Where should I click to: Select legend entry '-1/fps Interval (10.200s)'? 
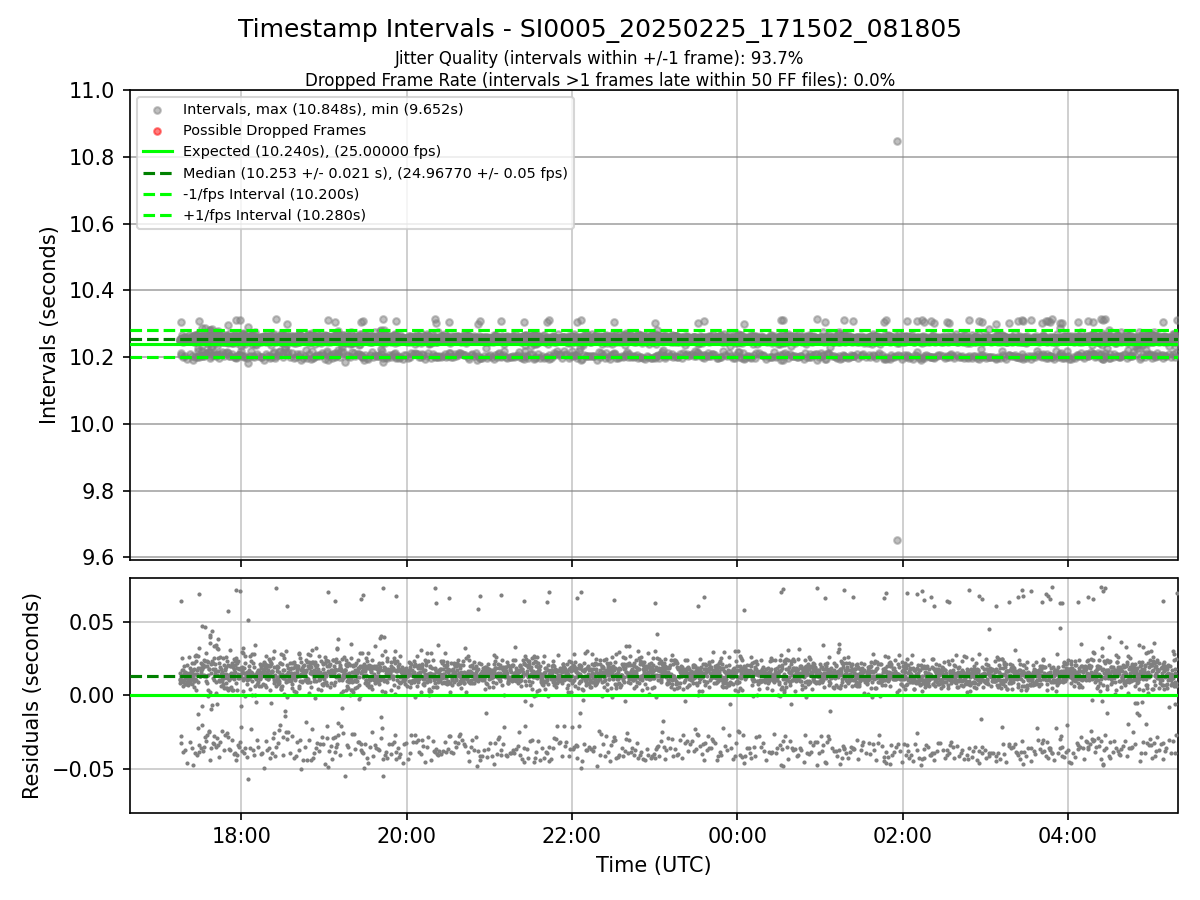point(271,194)
